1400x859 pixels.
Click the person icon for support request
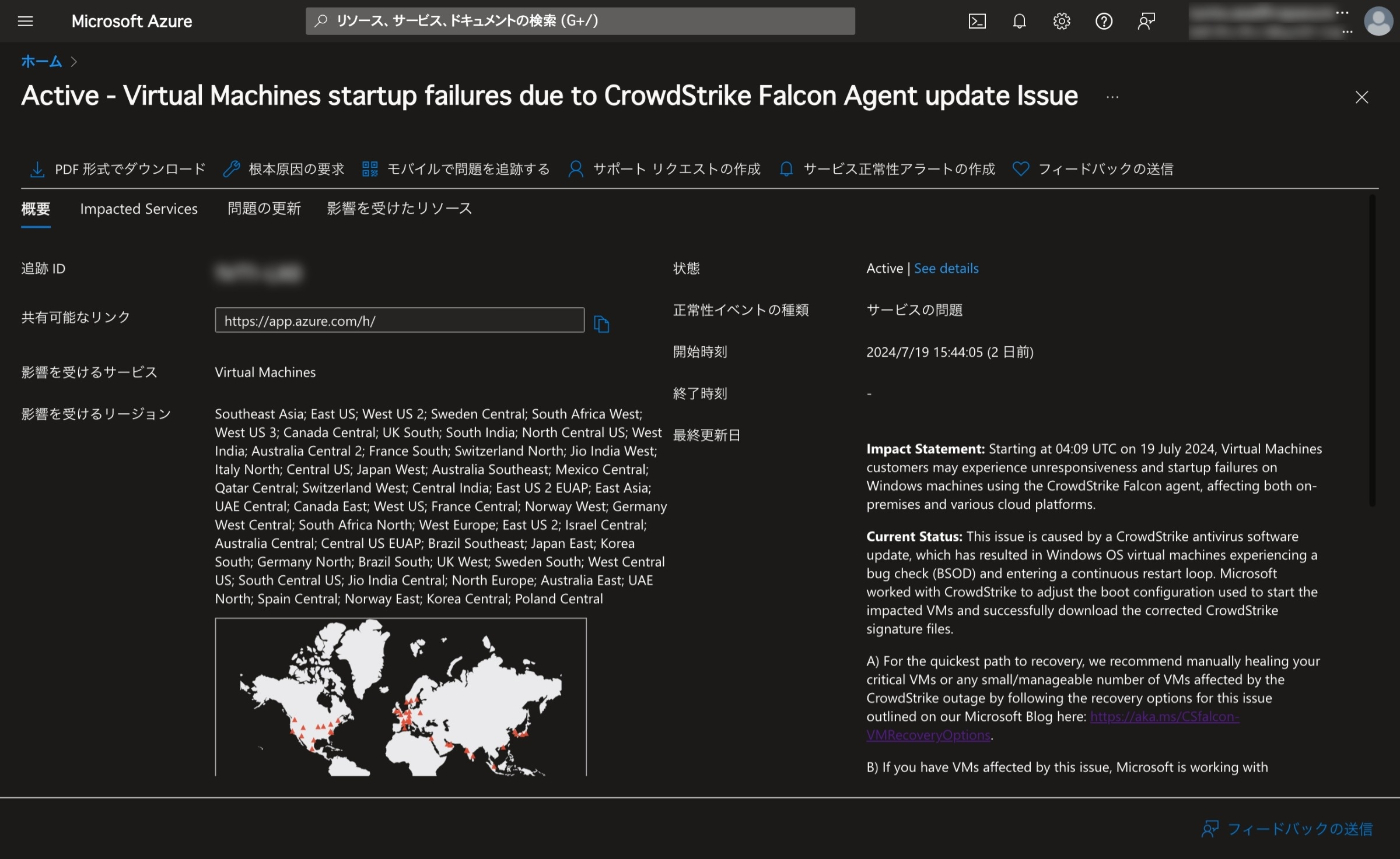pos(575,169)
